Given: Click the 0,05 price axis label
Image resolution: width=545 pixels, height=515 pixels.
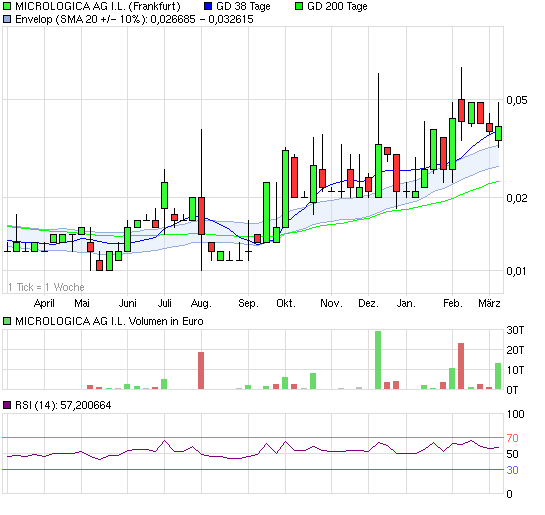Looking at the screenshot, I should pos(517,100).
